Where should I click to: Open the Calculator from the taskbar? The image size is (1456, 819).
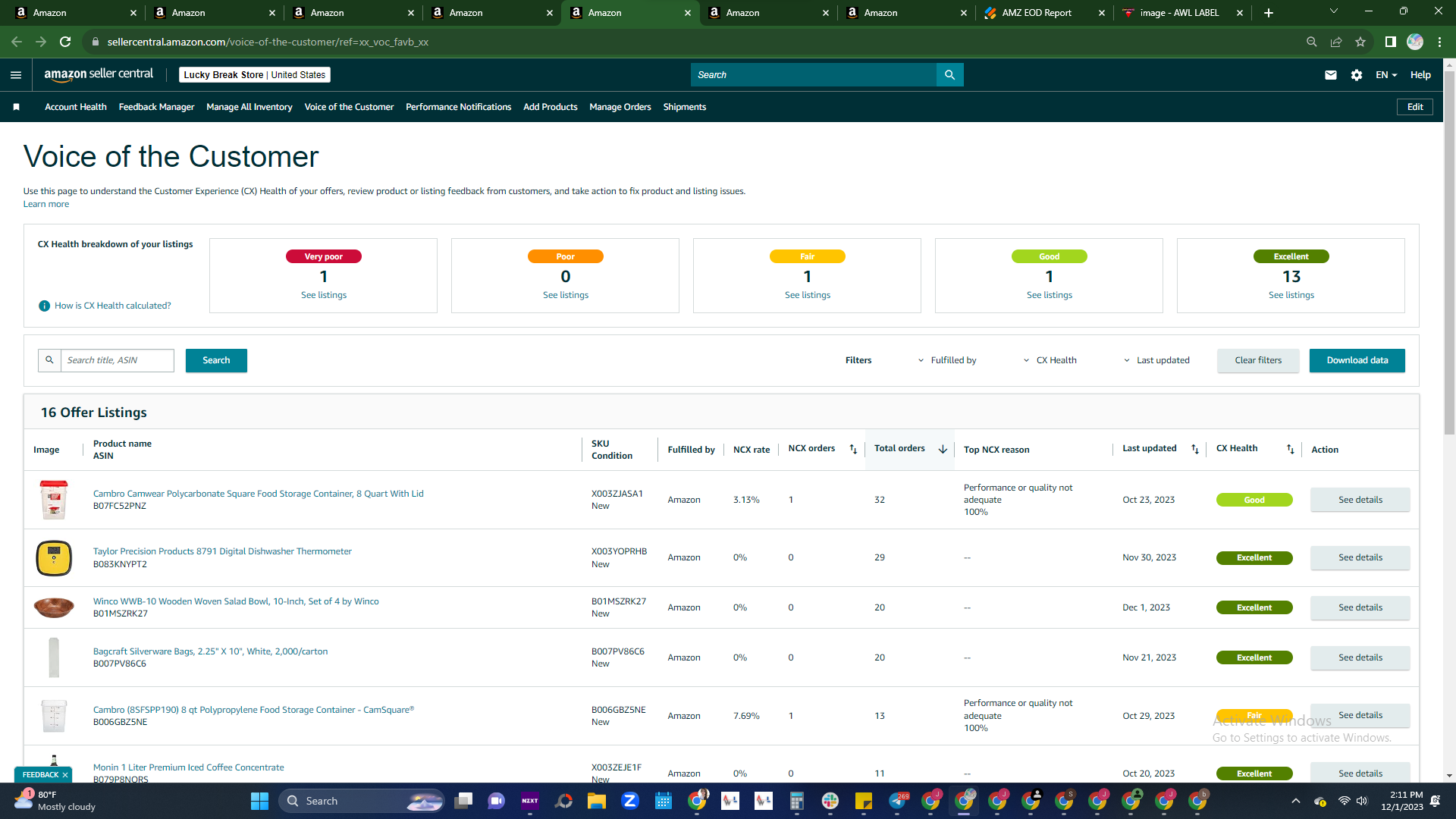(x=797, y=801)
